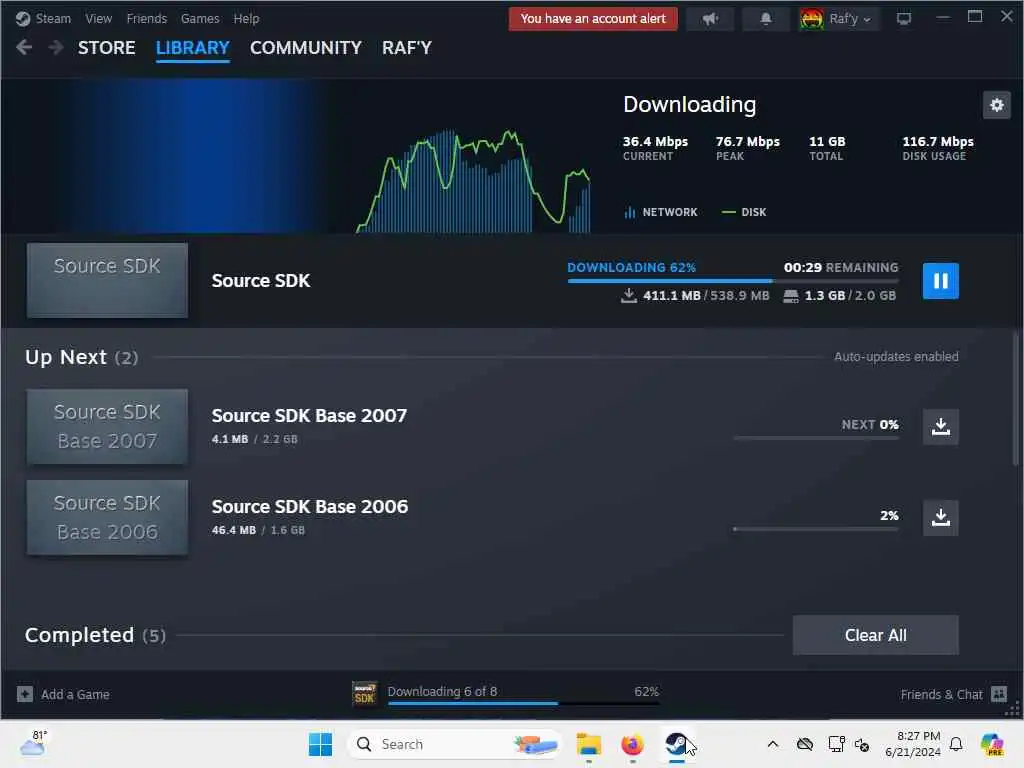
Task: Open the notifications bell in Steam
Action: tap(765, 19)
